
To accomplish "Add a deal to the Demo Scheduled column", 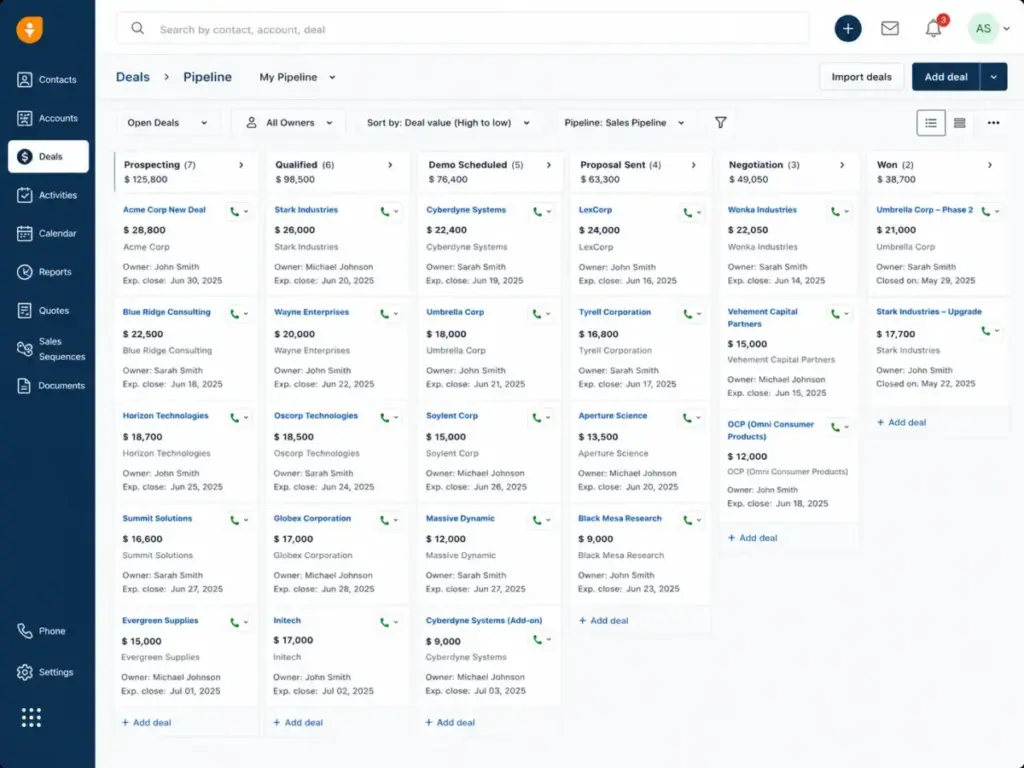I will (450, 722).
